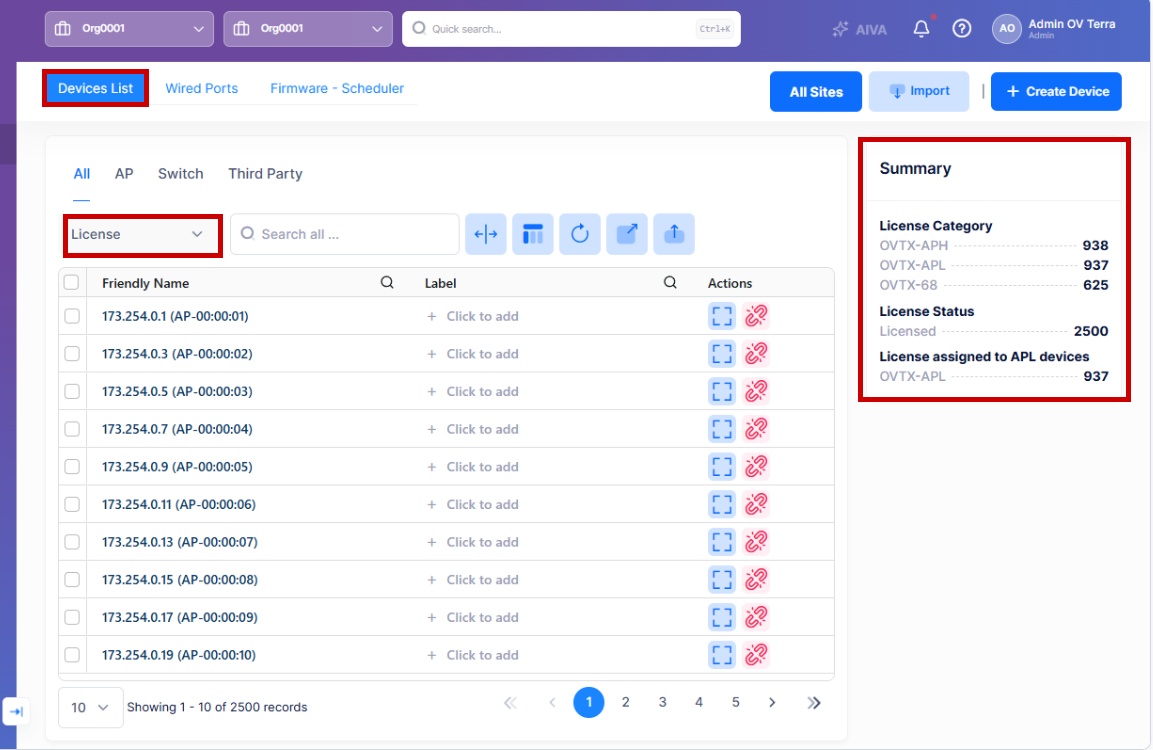
Task: Click the Licensed count 2500
Action: (x=1090, y=331)
